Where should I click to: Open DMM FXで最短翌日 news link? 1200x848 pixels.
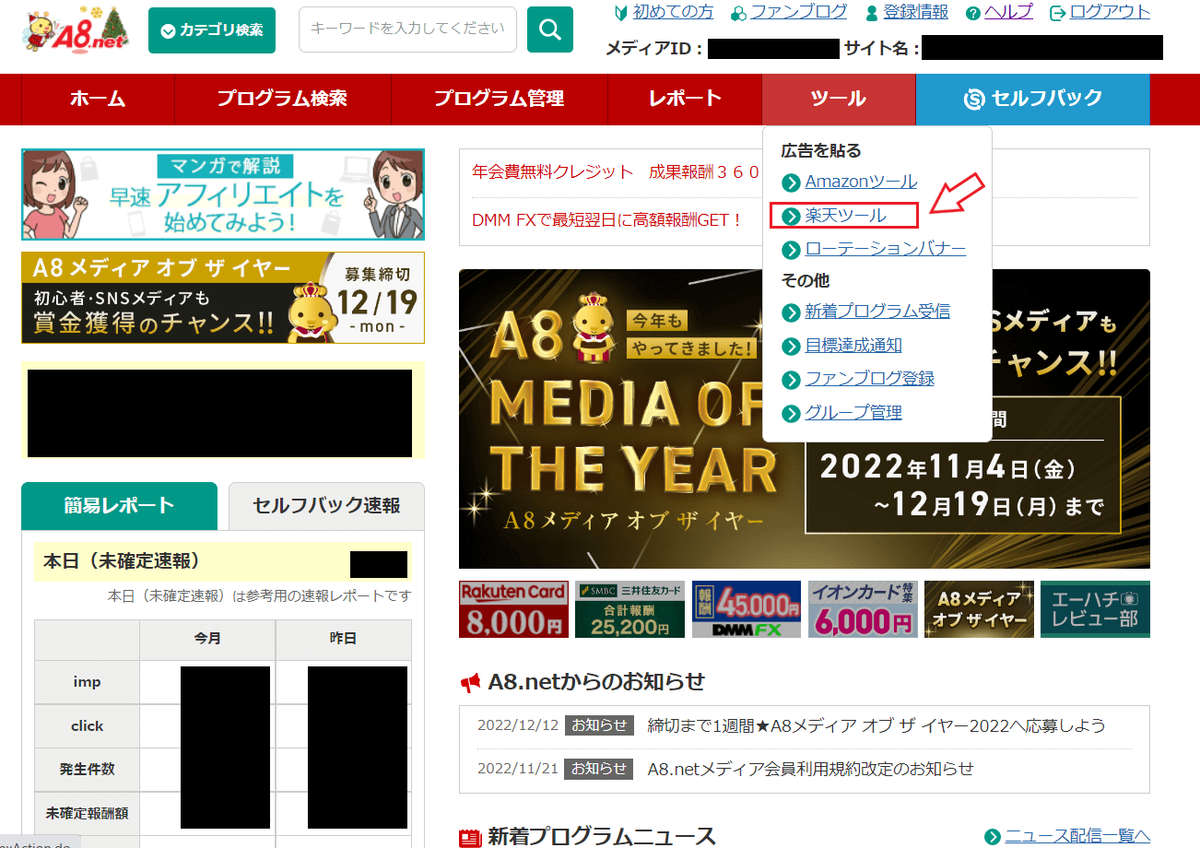(x=607, y=219)
